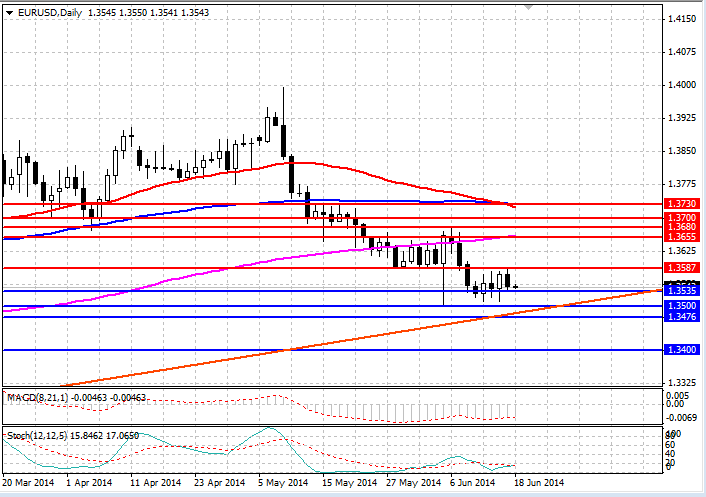Click the 1.3325 price axis value
Screen dimensions: 706x497
pos(682,383)
